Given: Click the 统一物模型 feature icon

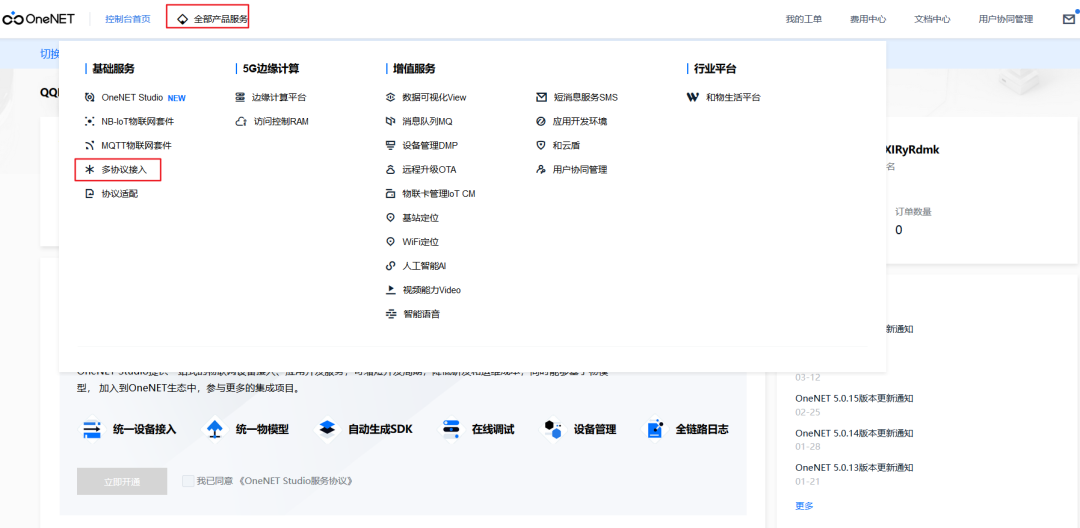Looking at the screenshot, I should pos(214,429).
